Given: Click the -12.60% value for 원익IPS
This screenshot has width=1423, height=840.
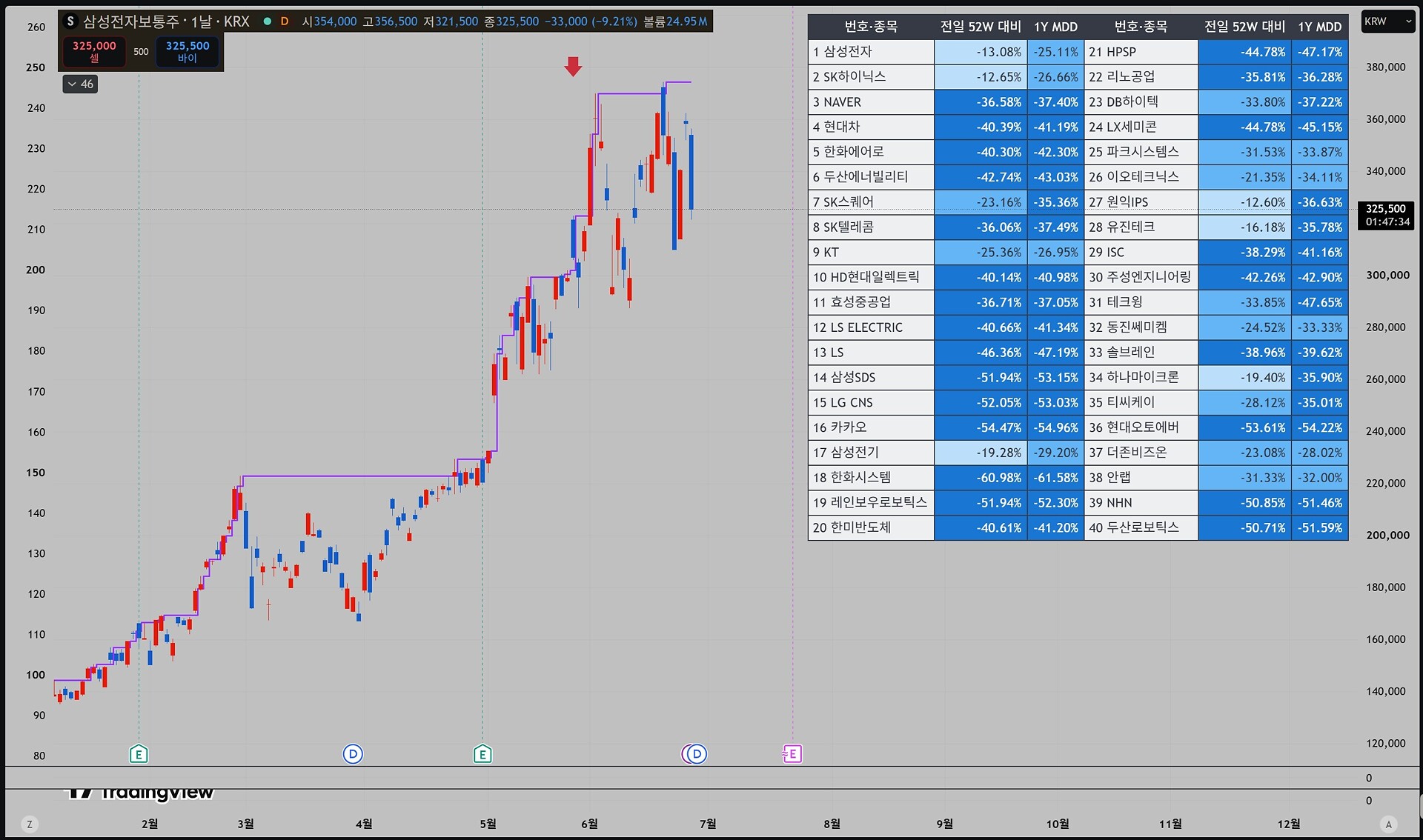Looking at the screenshot, I should pos(1244,202).
